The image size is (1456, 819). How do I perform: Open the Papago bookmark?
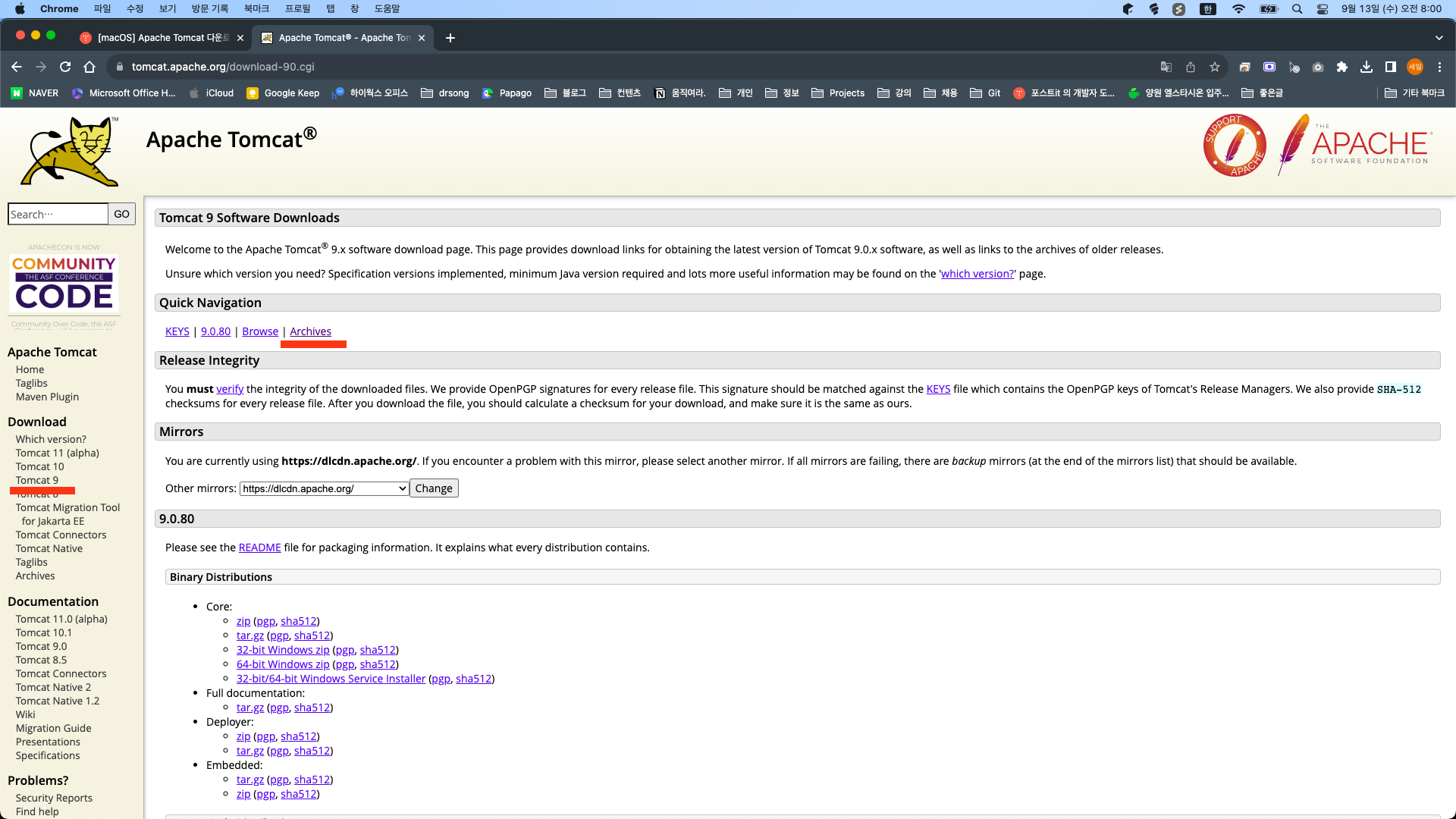507,93
